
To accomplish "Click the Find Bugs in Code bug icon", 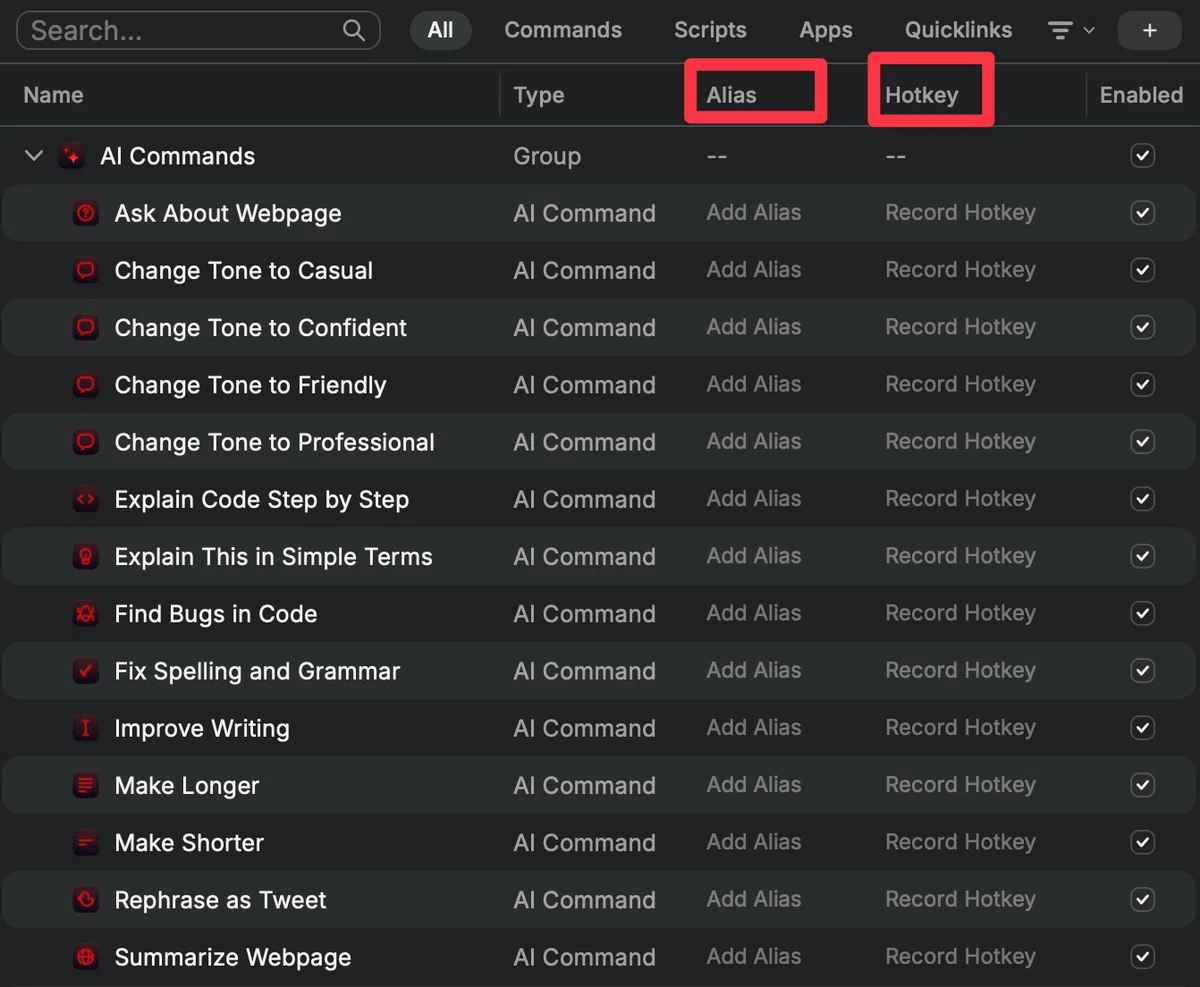I will click(x=87, y=613).
